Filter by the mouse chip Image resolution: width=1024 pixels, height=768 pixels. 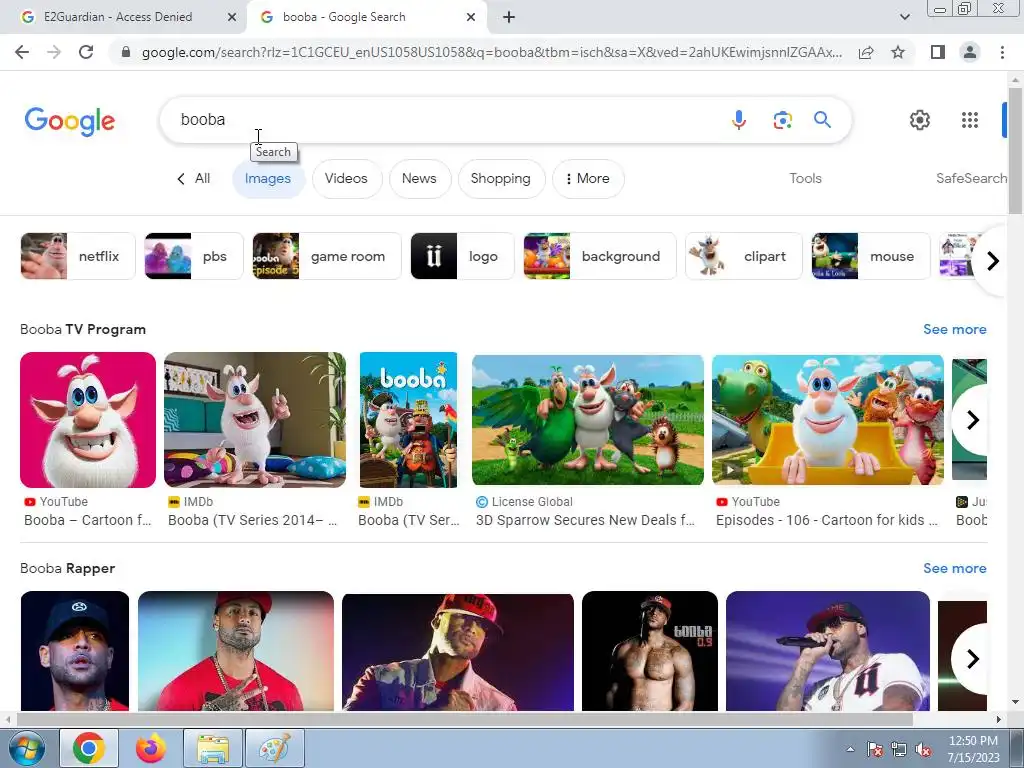[870, 256]
